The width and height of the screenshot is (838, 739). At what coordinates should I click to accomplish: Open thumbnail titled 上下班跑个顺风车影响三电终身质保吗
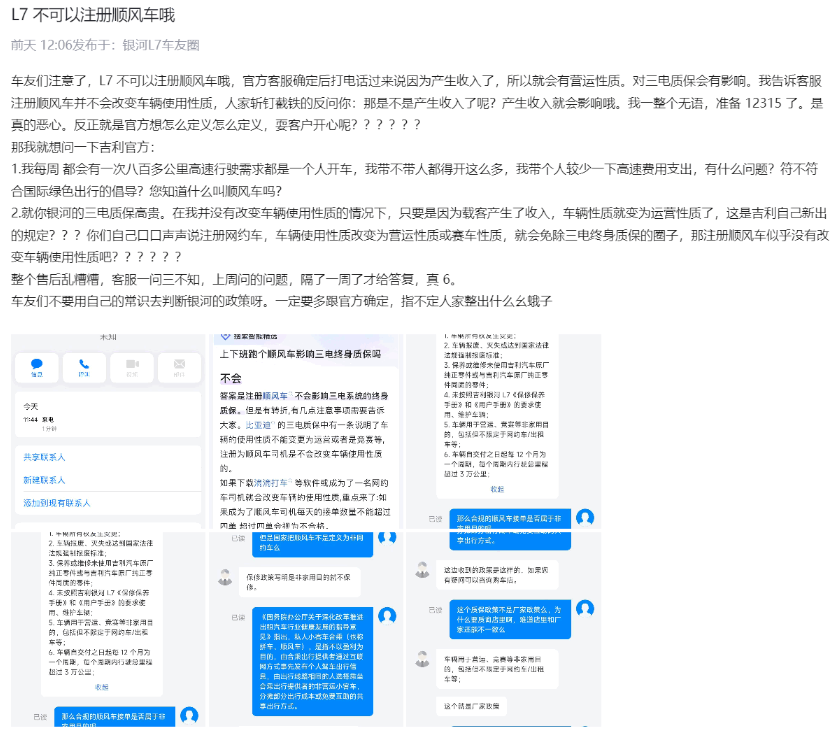[304, 432]
